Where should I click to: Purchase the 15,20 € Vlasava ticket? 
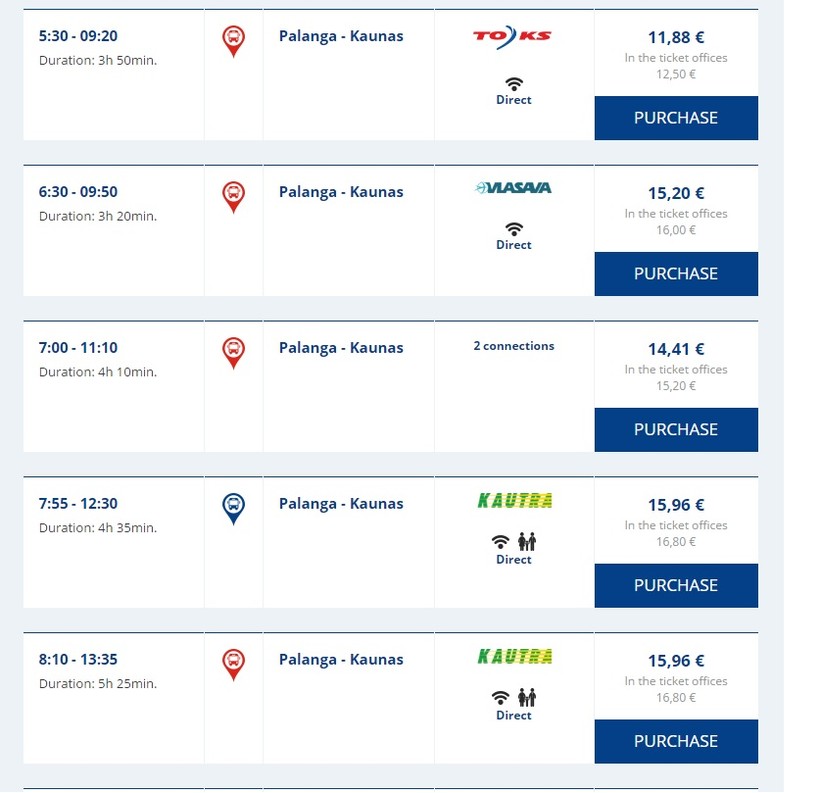676,274
